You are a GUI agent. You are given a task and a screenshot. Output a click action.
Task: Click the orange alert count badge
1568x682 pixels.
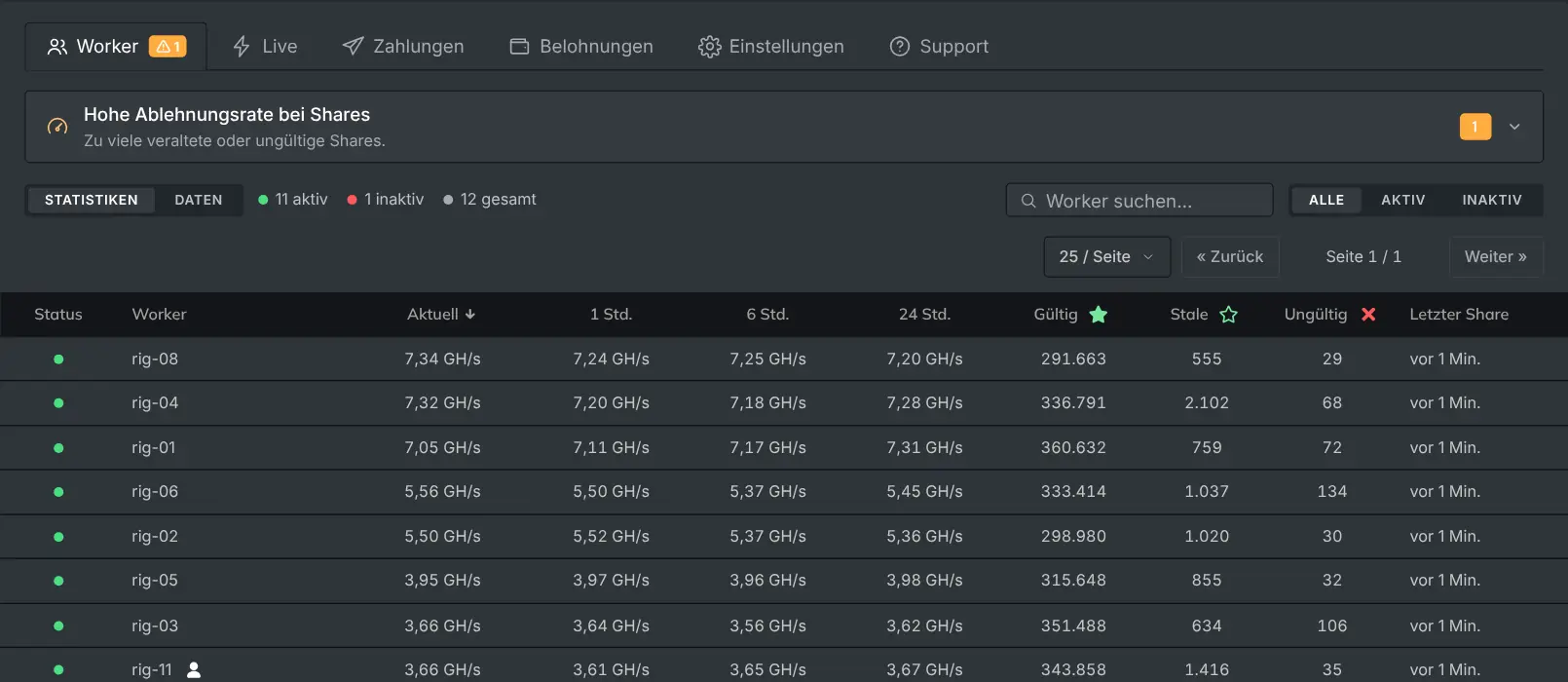coord(1475,127)
